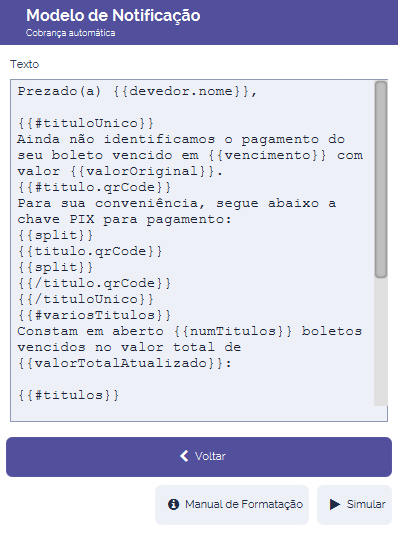Place cursor on the {{#variosTitulos}} line
The width and height of the screenshot is (398, 535).
tap(94, 315)
